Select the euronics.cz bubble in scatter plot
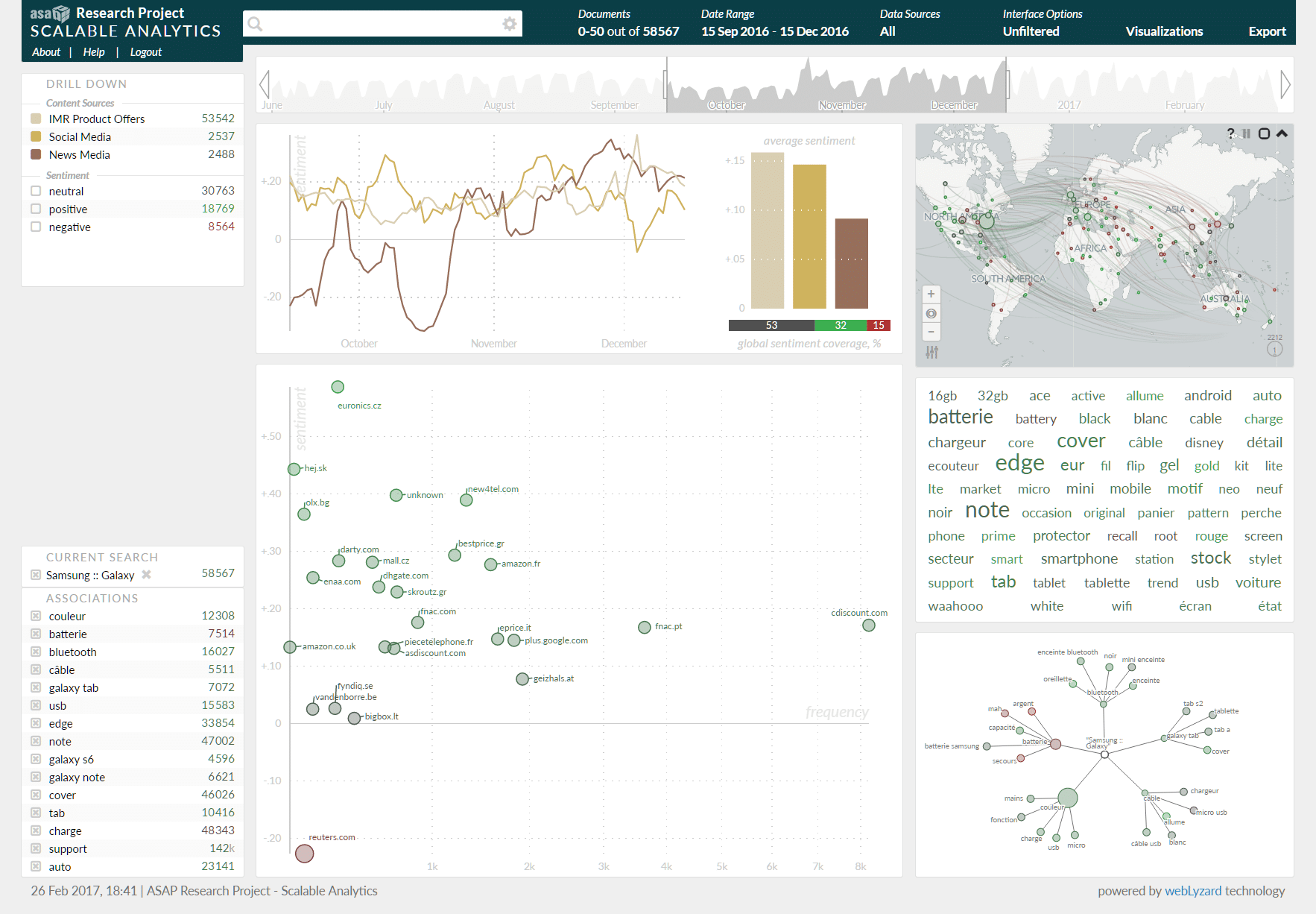This screenshot has height=914, width=1316. tap(338, 387)
